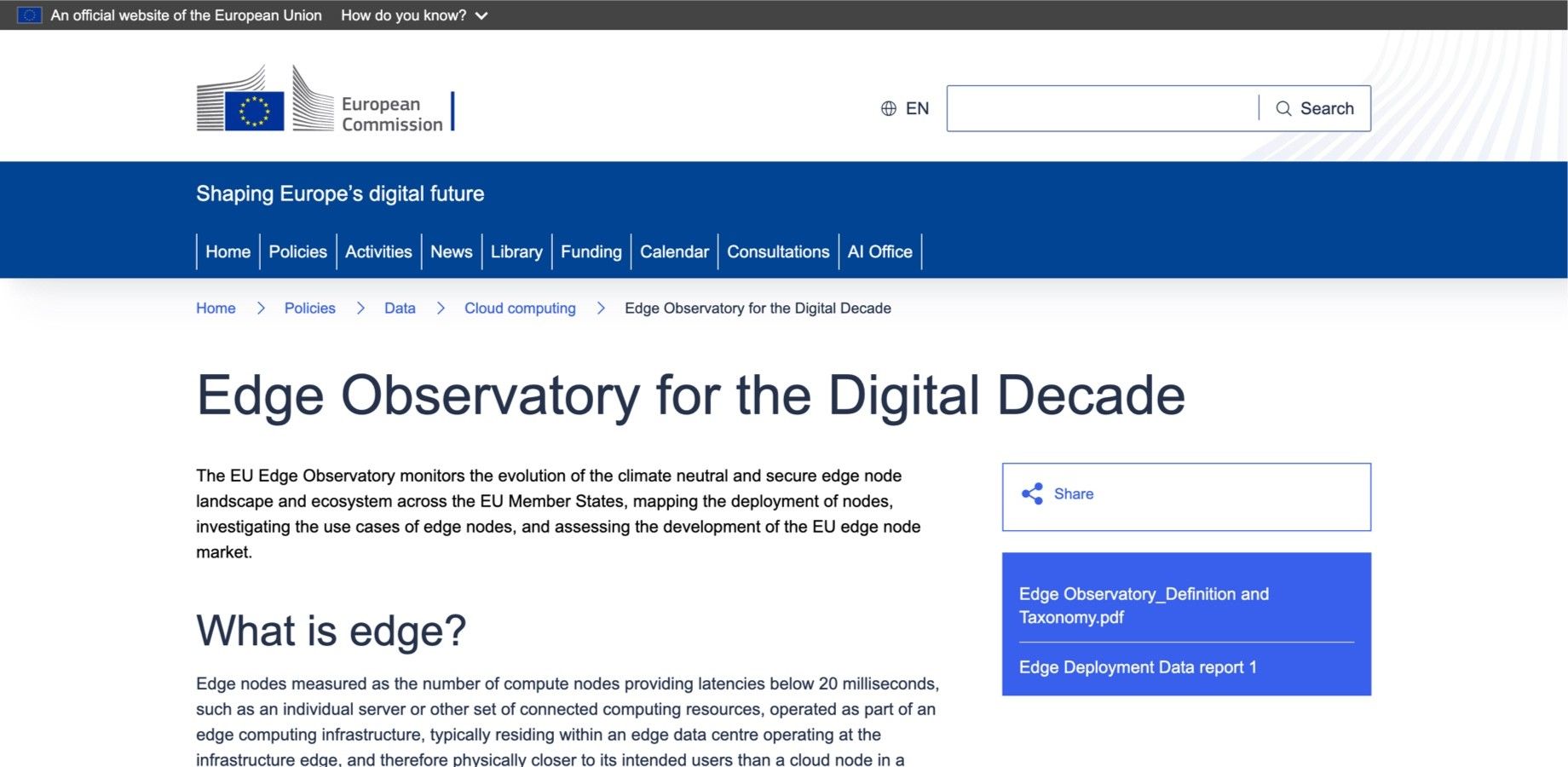Open the Funding menu item

pyautogui.click(x=591, y=251)
